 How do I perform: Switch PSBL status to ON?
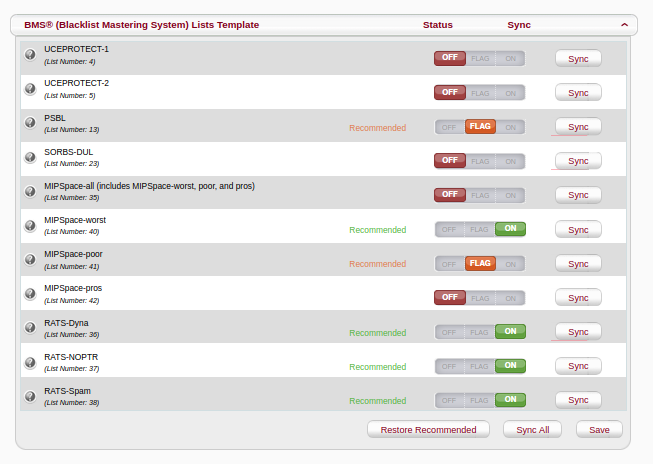pyautogui.click(x=511, y=127)
